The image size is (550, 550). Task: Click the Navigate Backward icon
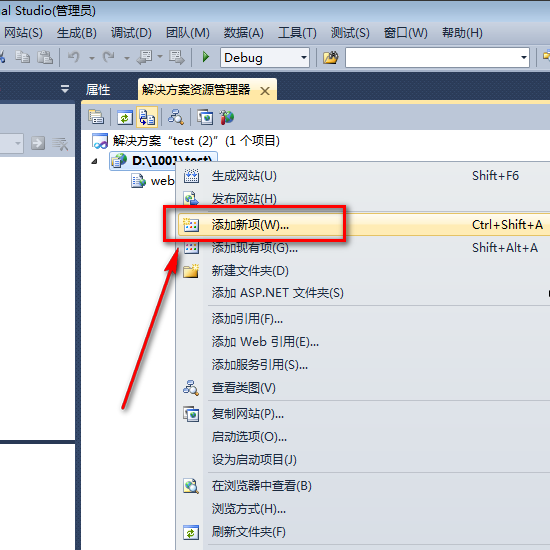(x=144, y=57)
